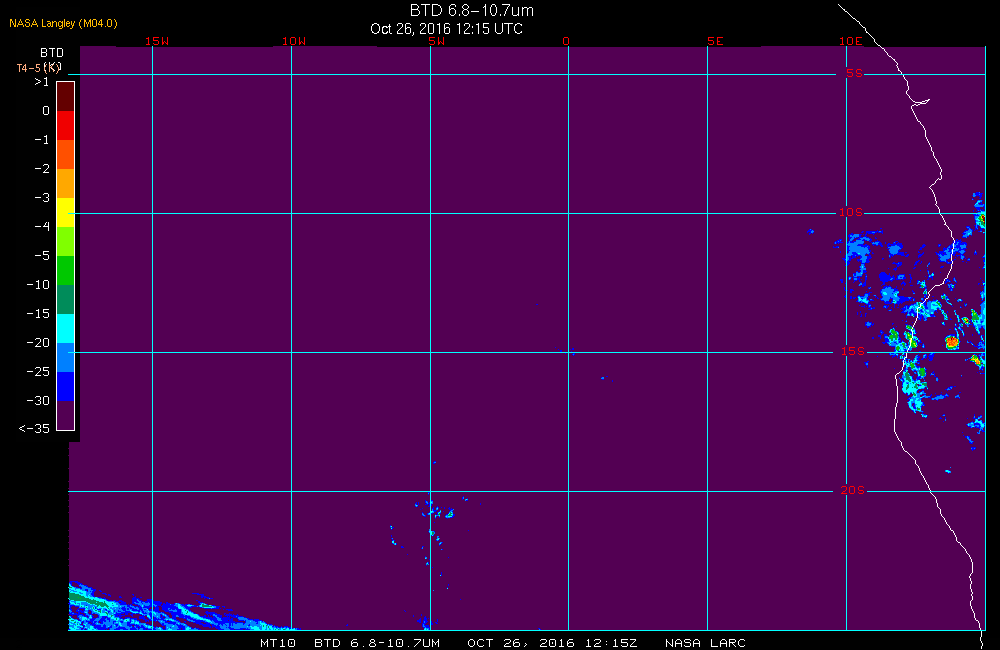Click the '<-35' legend value
The height and width of the screenshot is (650, 1000).
coord(34,429)
